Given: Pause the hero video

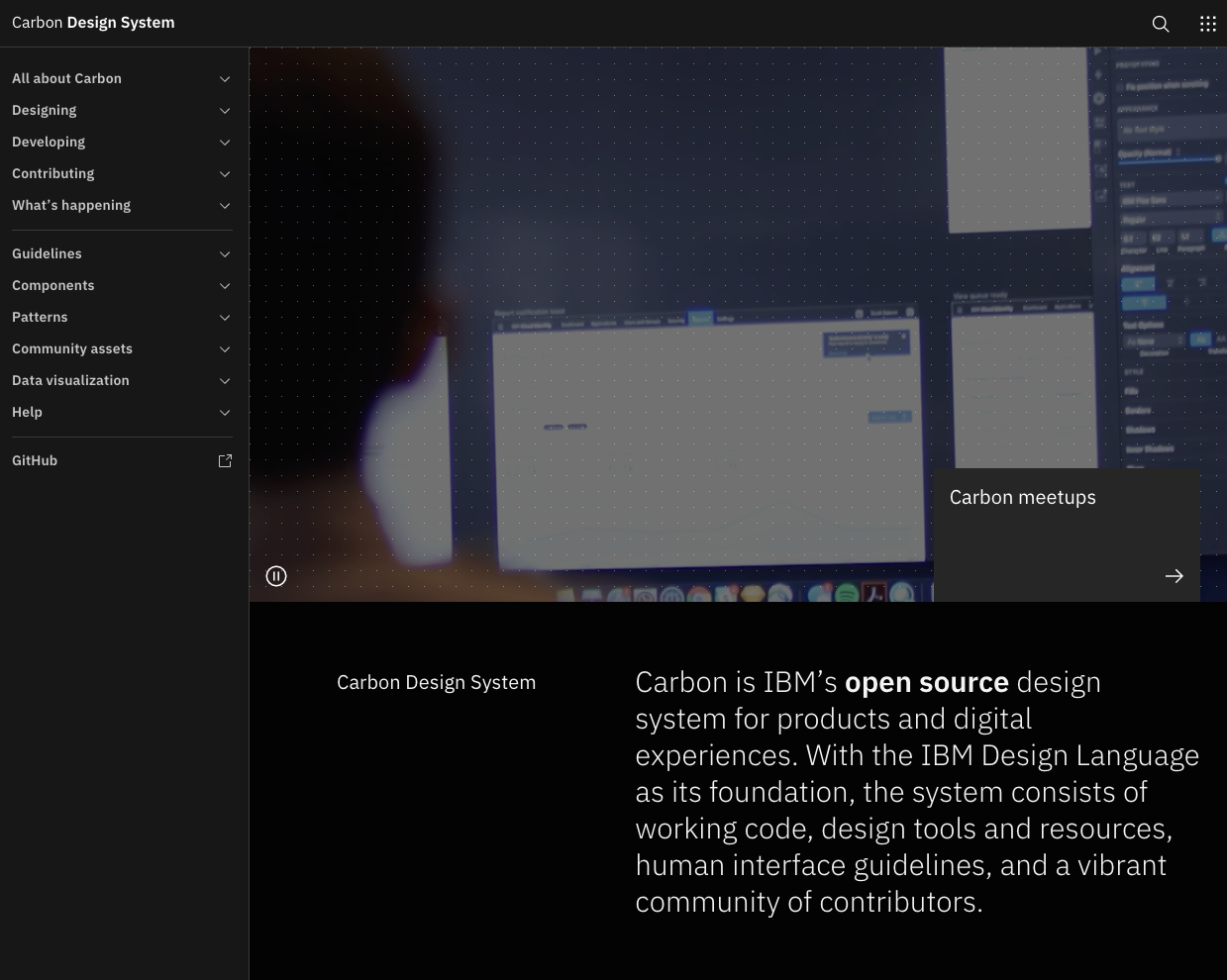Looking at the screenshot, I should [x=276, y=576].
